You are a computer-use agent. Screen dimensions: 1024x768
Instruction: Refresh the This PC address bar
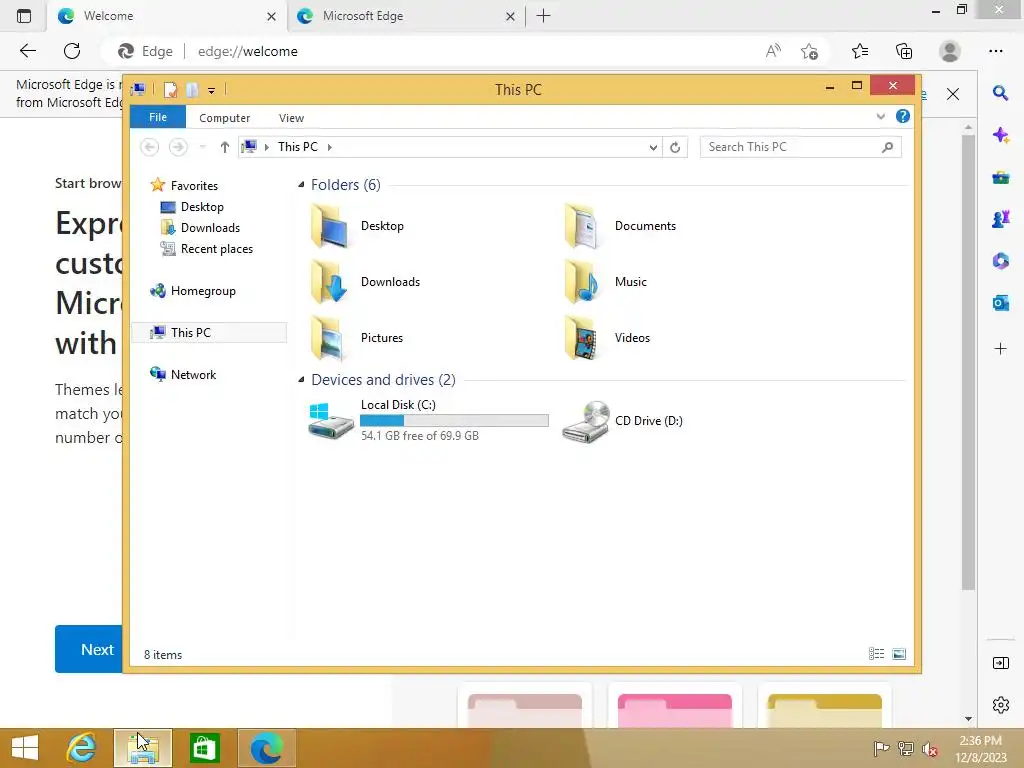pos(675,148)
